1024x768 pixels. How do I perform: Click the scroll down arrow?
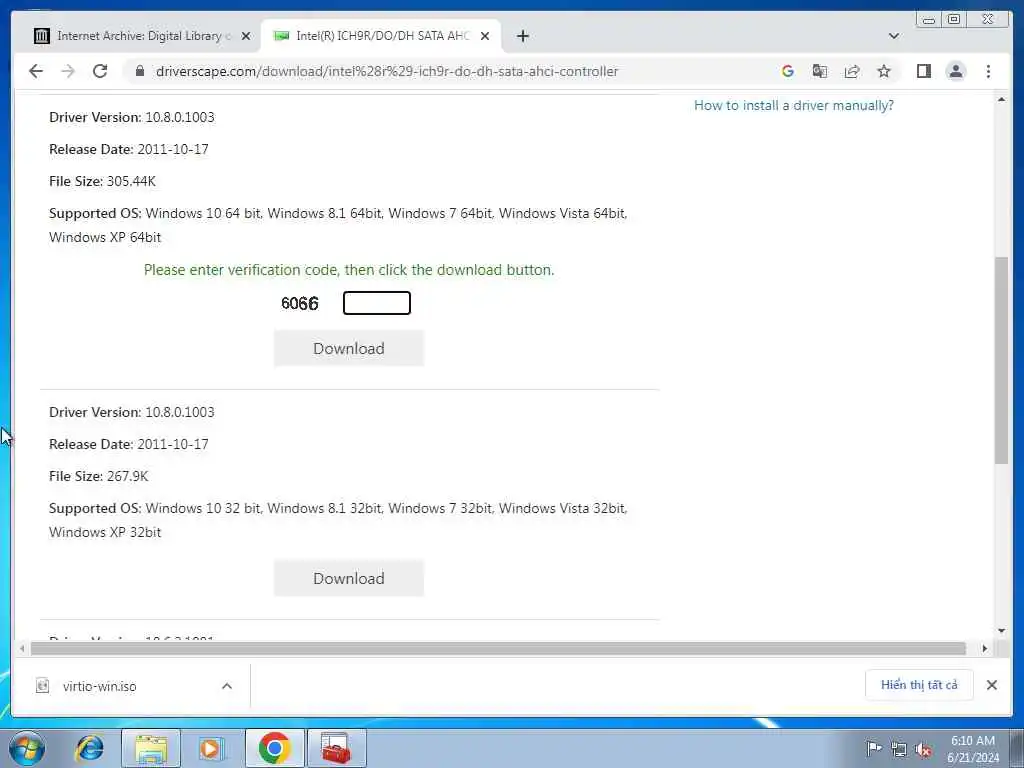(x=1001, y=631)
